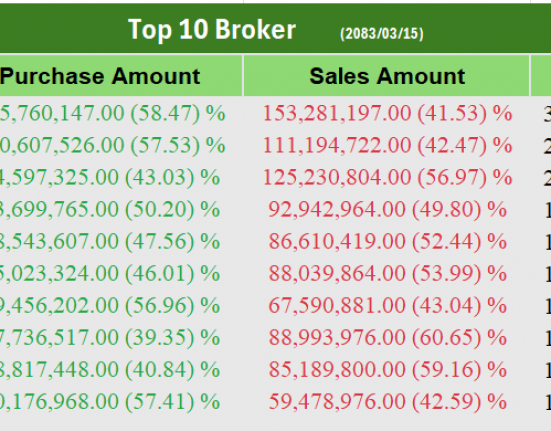Click sales amount 92,942,964.00 cell
Viewport: 551px width, 431px height.
pos(387,209)
